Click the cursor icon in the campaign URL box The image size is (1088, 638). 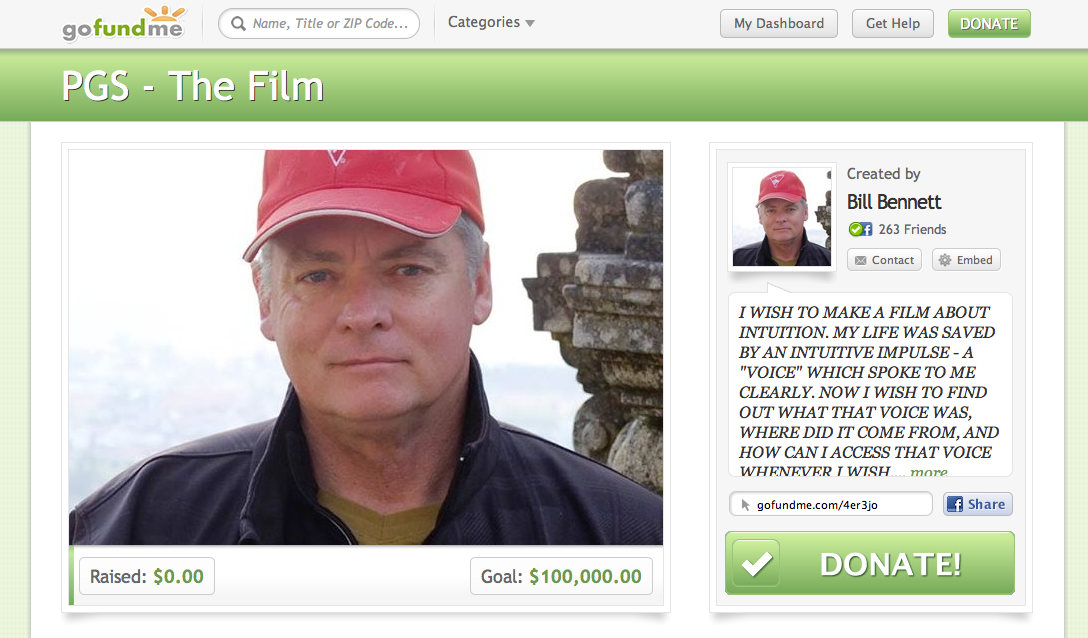pos(745,505)
